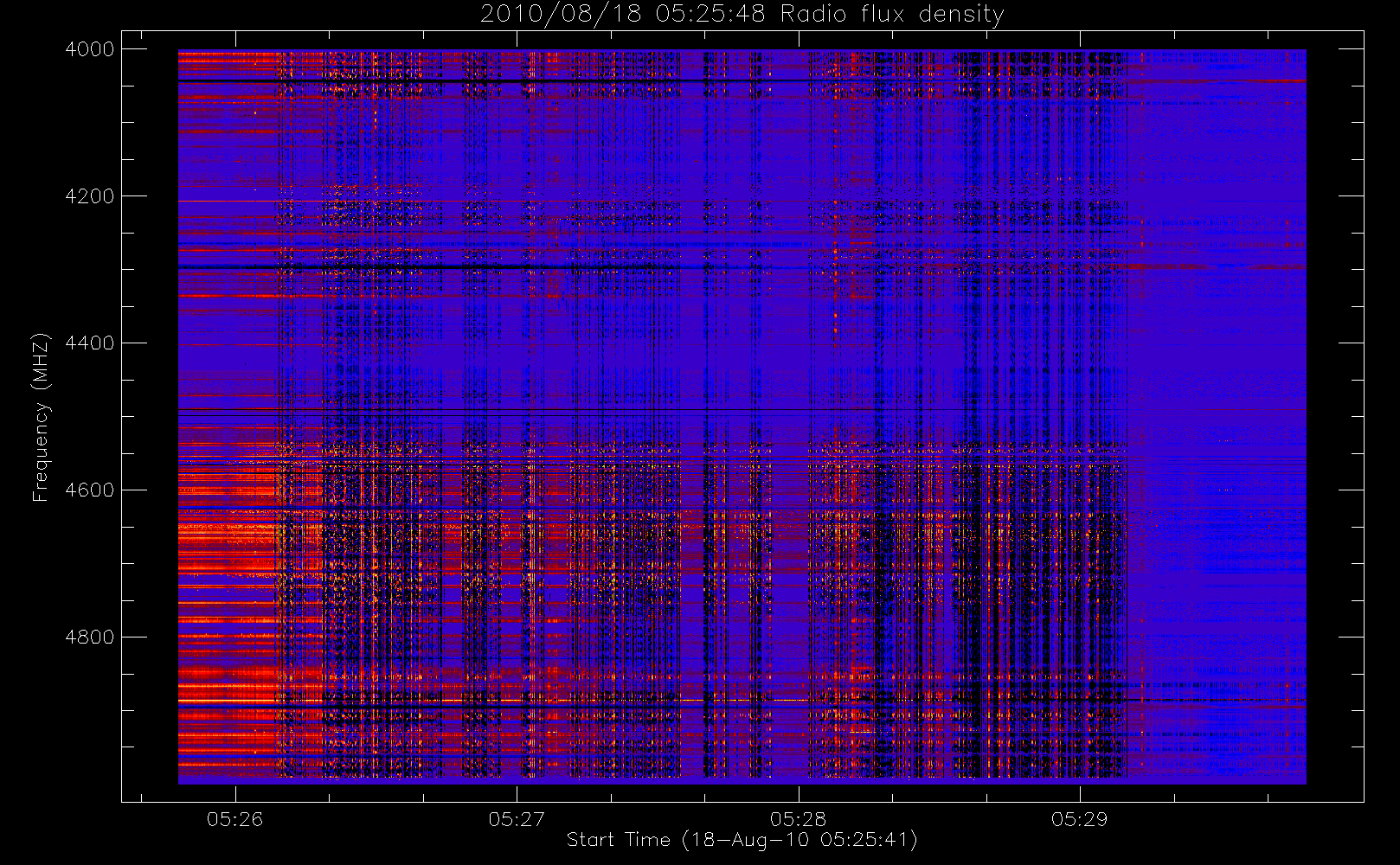Select the 'Frequency (MHZ)' axis label

[x=40, y=417]
